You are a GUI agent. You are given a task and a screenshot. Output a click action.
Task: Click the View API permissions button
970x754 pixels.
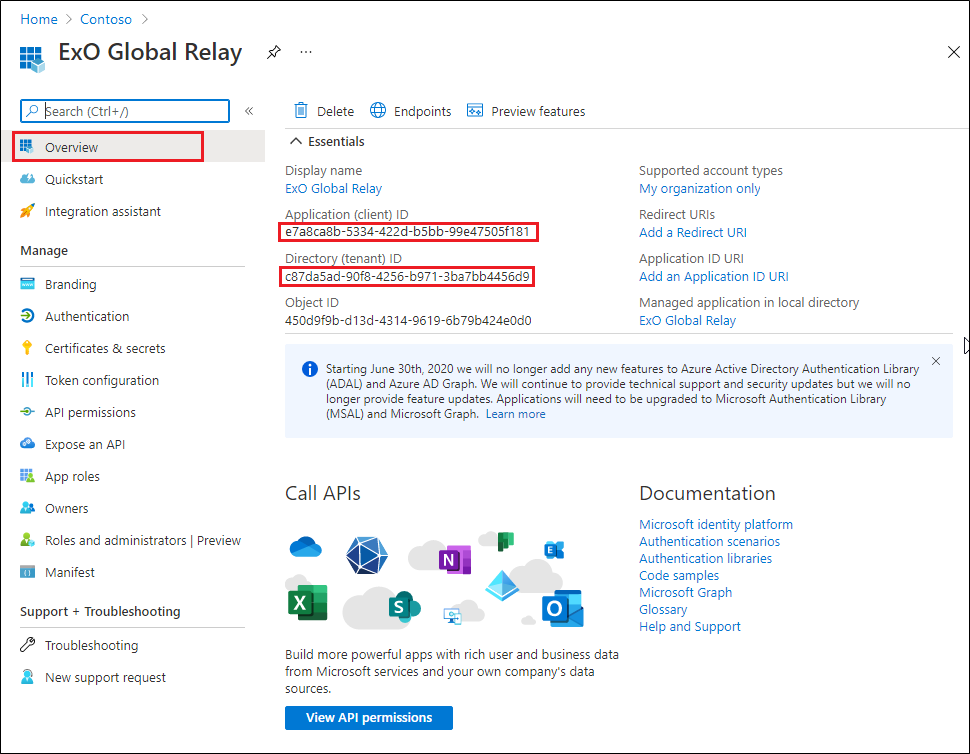click(368, 717)
